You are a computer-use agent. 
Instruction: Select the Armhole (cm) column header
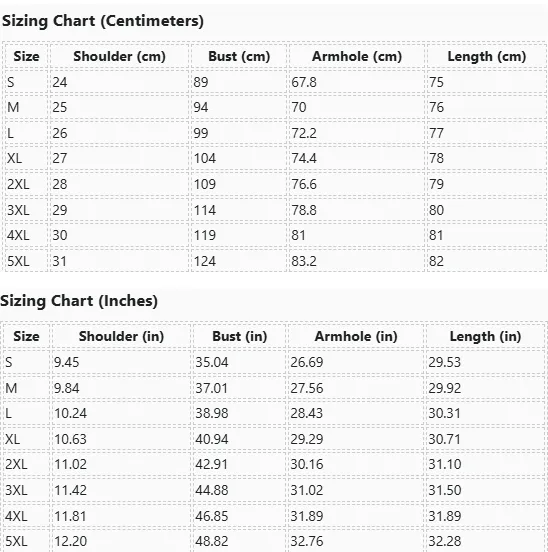357,56
